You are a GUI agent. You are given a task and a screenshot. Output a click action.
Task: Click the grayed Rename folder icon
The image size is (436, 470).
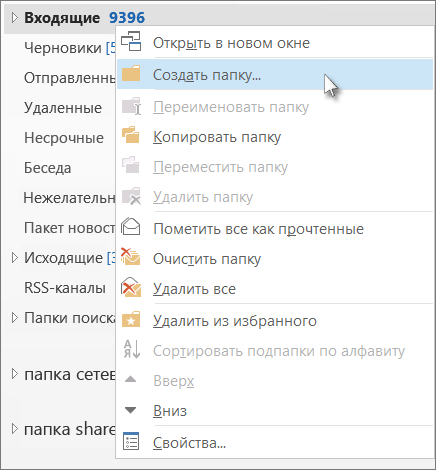[131, 106]
